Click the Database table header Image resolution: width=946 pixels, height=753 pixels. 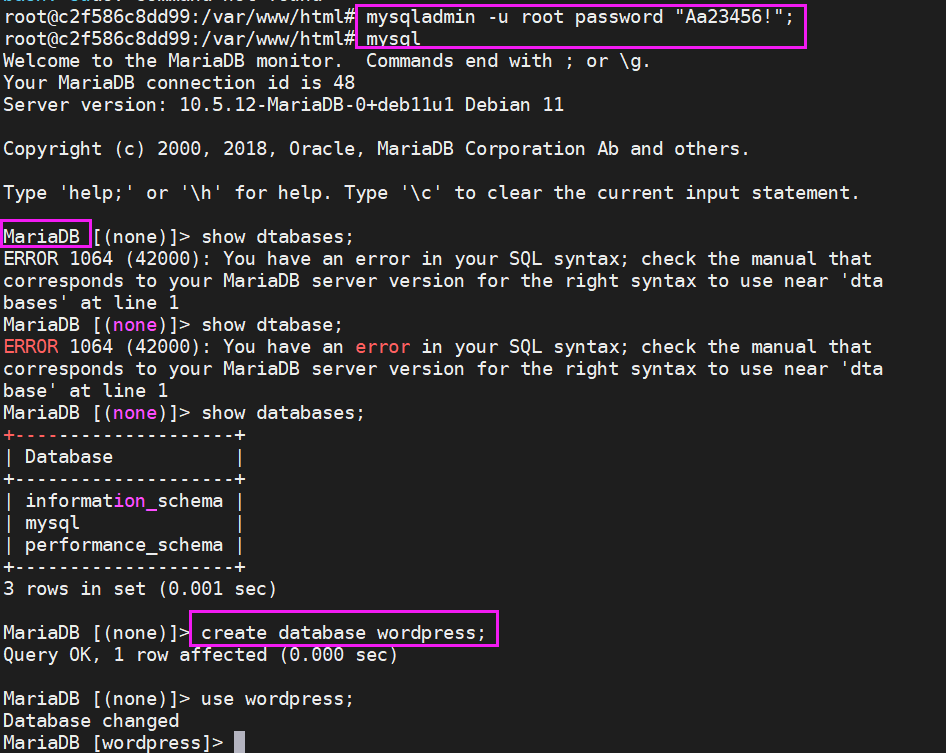69,457
